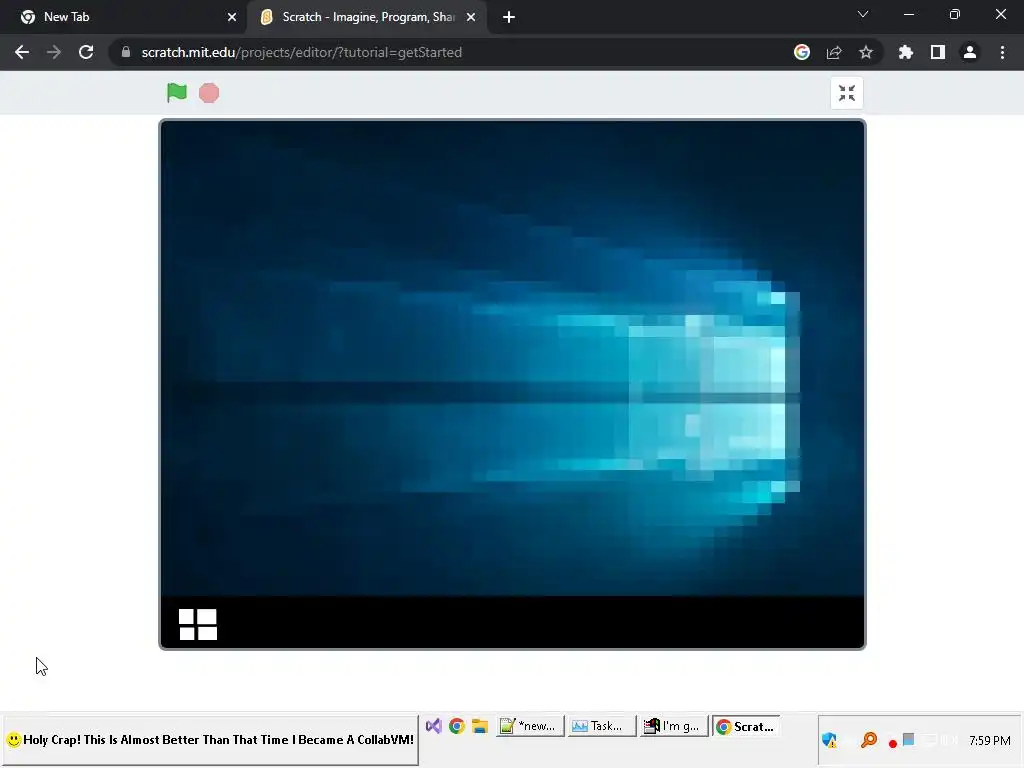Launch Chrome from quick launch icon
Screen dimensions: 1024x768
457,726
